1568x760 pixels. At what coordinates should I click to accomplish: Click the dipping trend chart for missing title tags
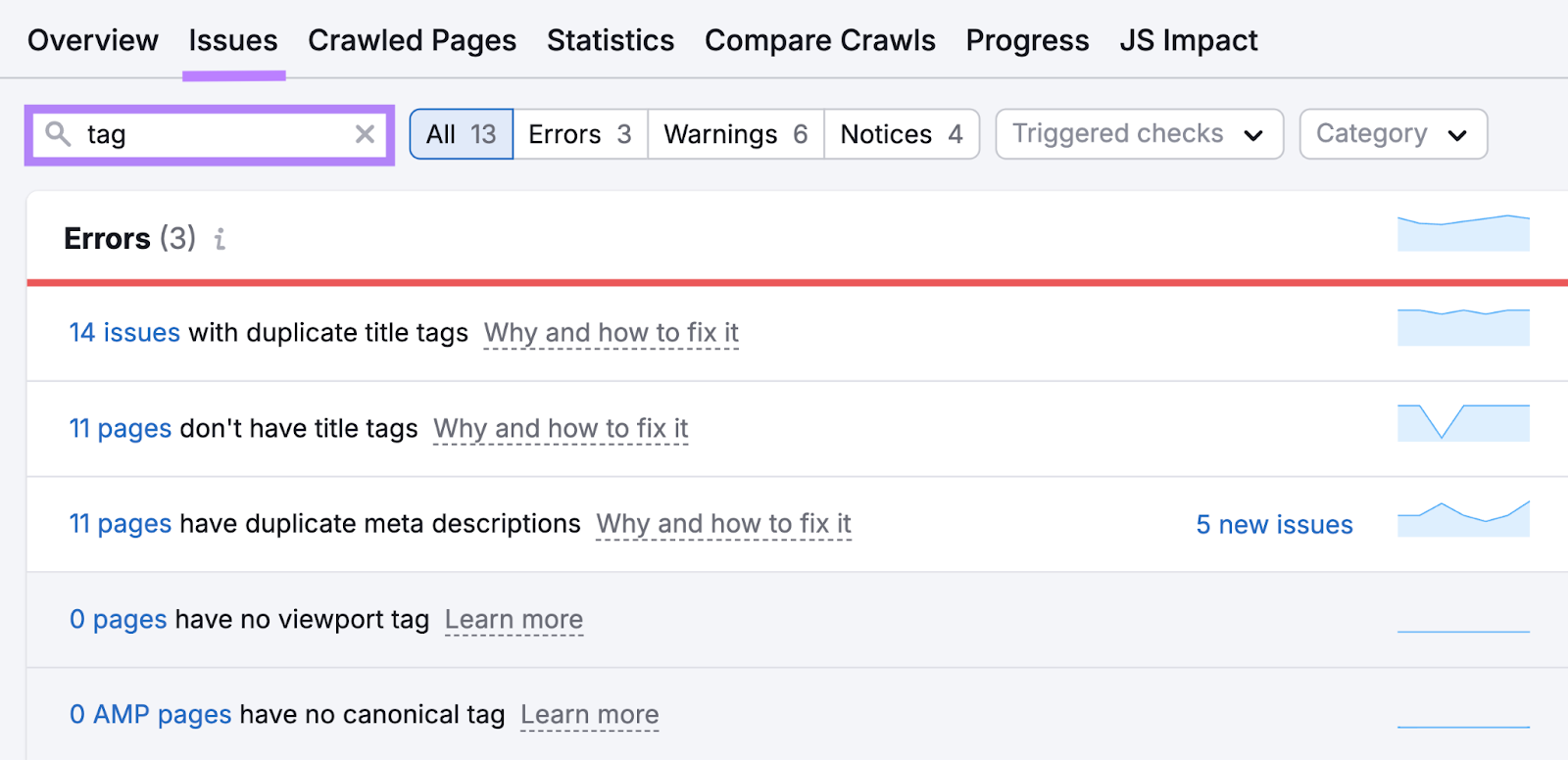(x=1462, y=423)
